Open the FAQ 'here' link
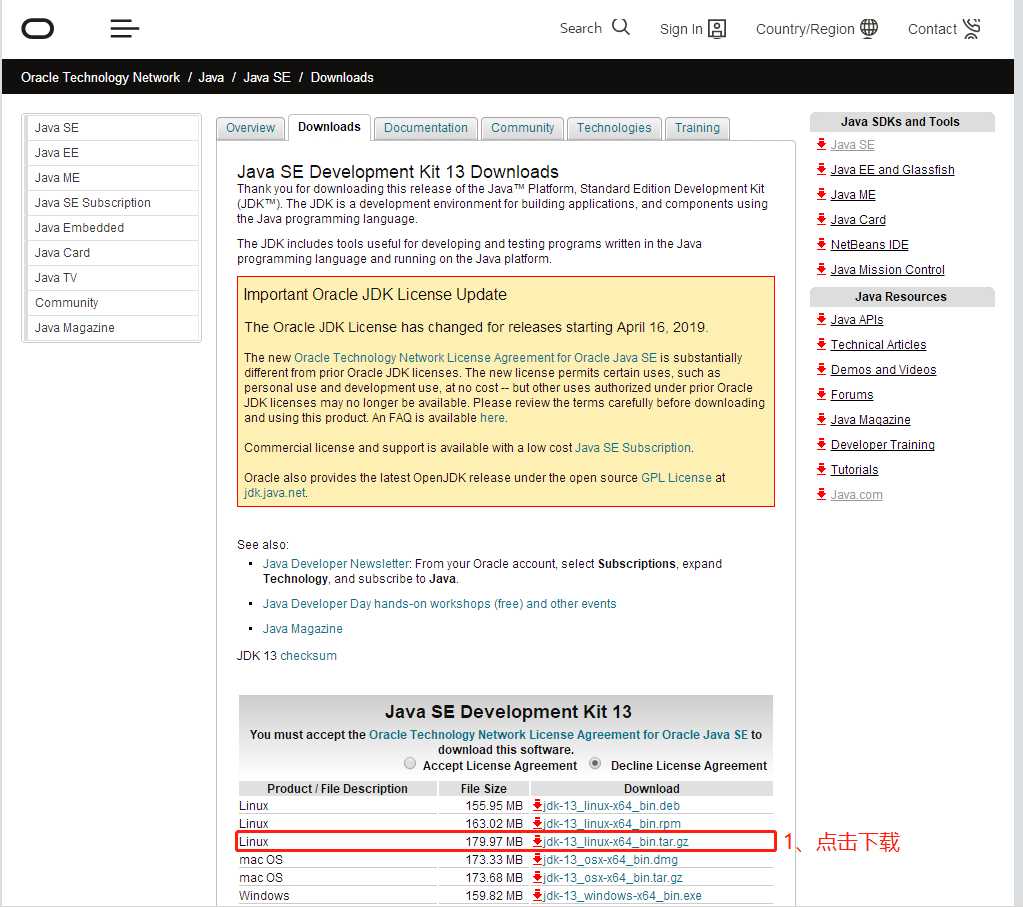Image resolution: width=1023 pixels, height=907 pixels. tap(493, 418)
